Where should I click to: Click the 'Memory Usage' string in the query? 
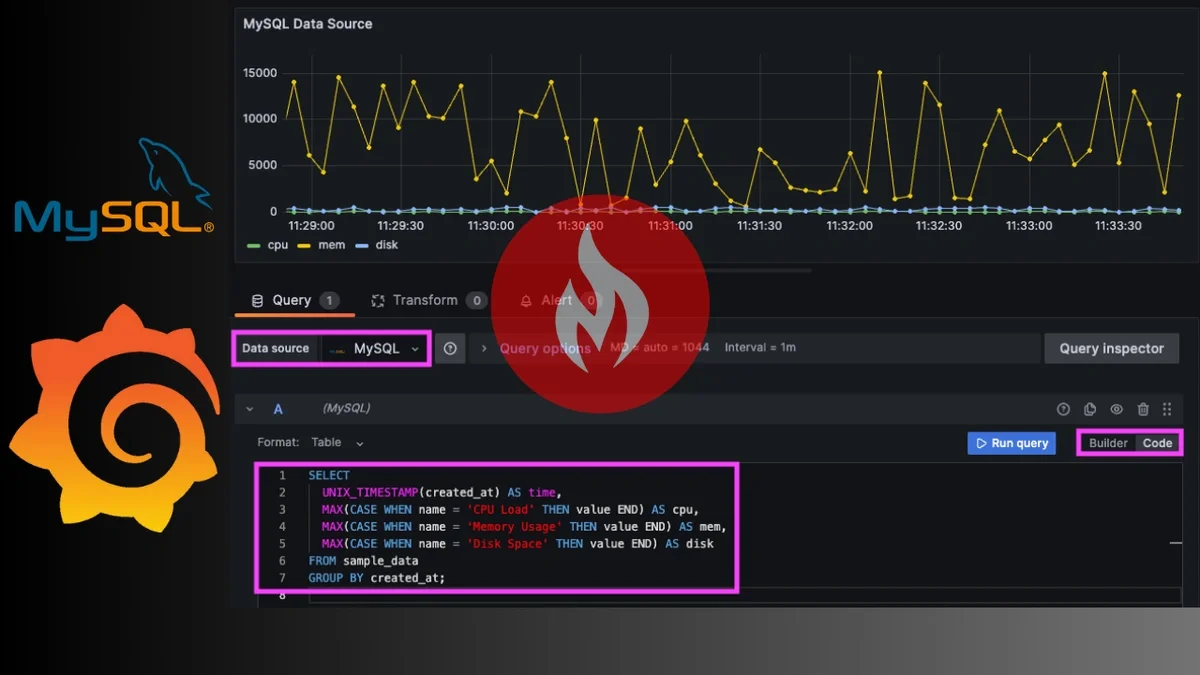pyautogui.click(x=515, y=526)
